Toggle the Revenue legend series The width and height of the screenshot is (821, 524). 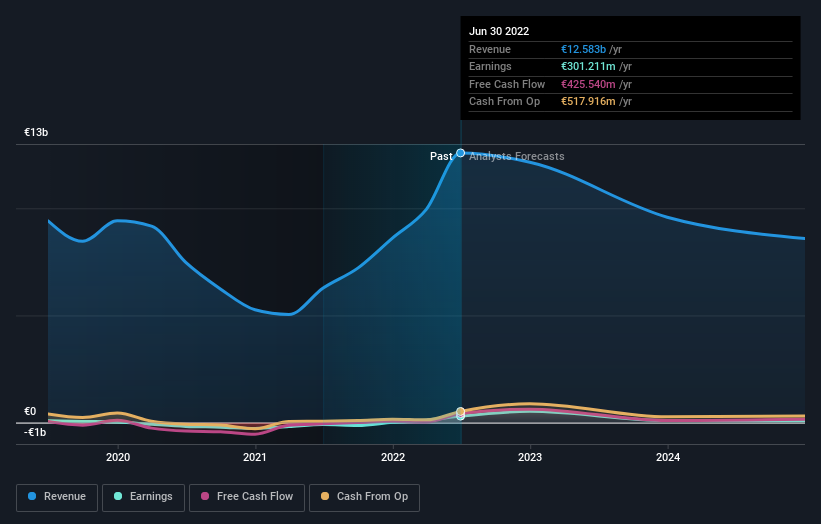tap(57, 497)
